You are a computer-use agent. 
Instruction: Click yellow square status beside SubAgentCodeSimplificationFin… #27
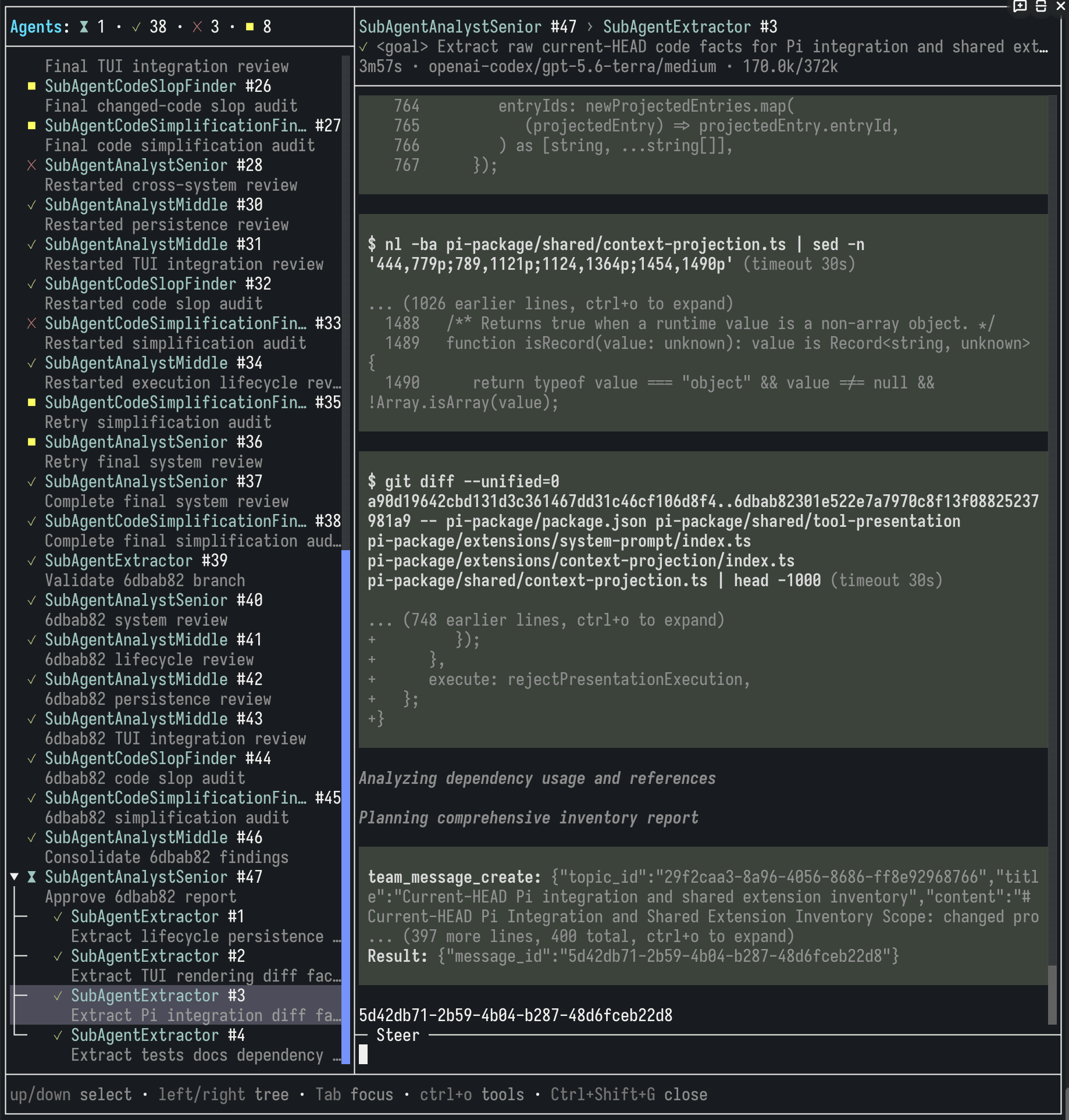click(31, 126)
